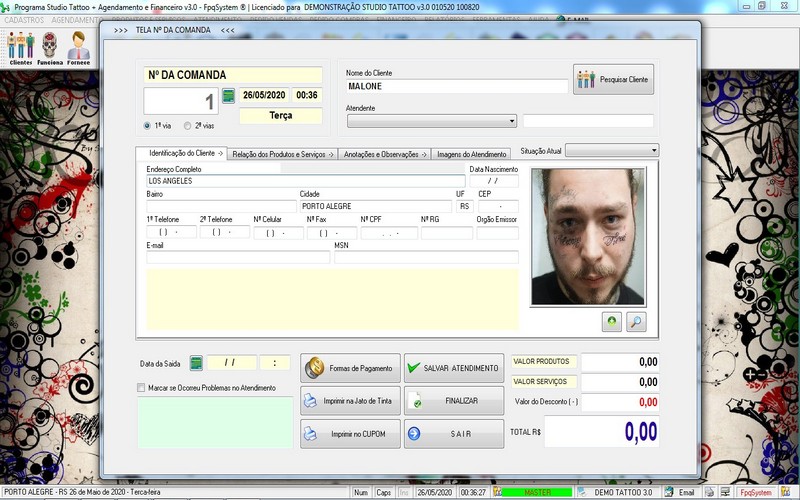Click the comanda date field 26/05/2020
The height and width of the screenshot is (500, 800).
click(264, 95)
